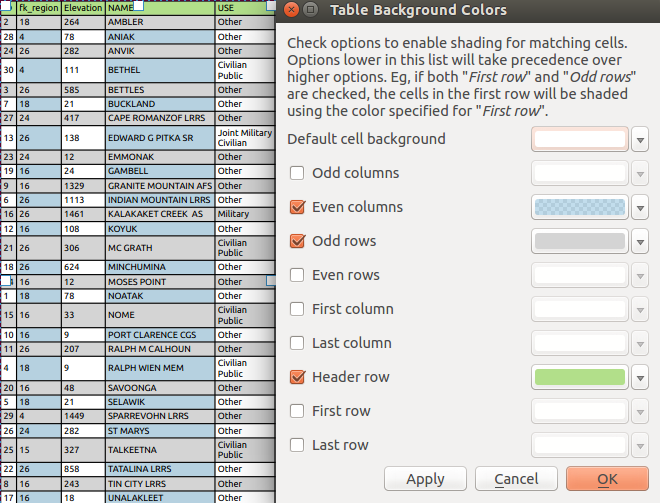
Task: Confirm with the OK button
Action: [607, 479]
